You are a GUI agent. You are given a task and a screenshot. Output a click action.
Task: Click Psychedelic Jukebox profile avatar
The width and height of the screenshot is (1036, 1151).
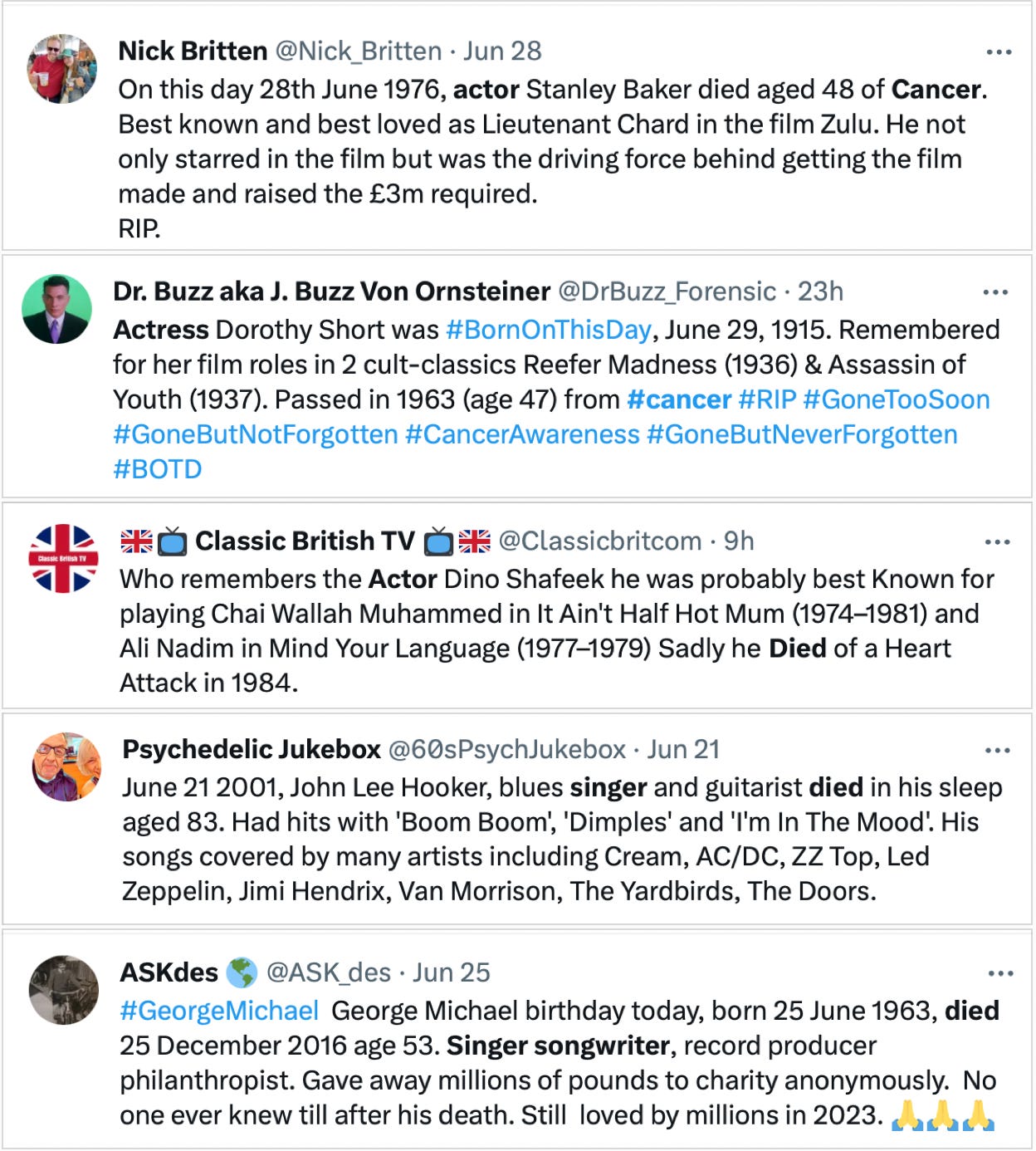click(x=66, y=767)
